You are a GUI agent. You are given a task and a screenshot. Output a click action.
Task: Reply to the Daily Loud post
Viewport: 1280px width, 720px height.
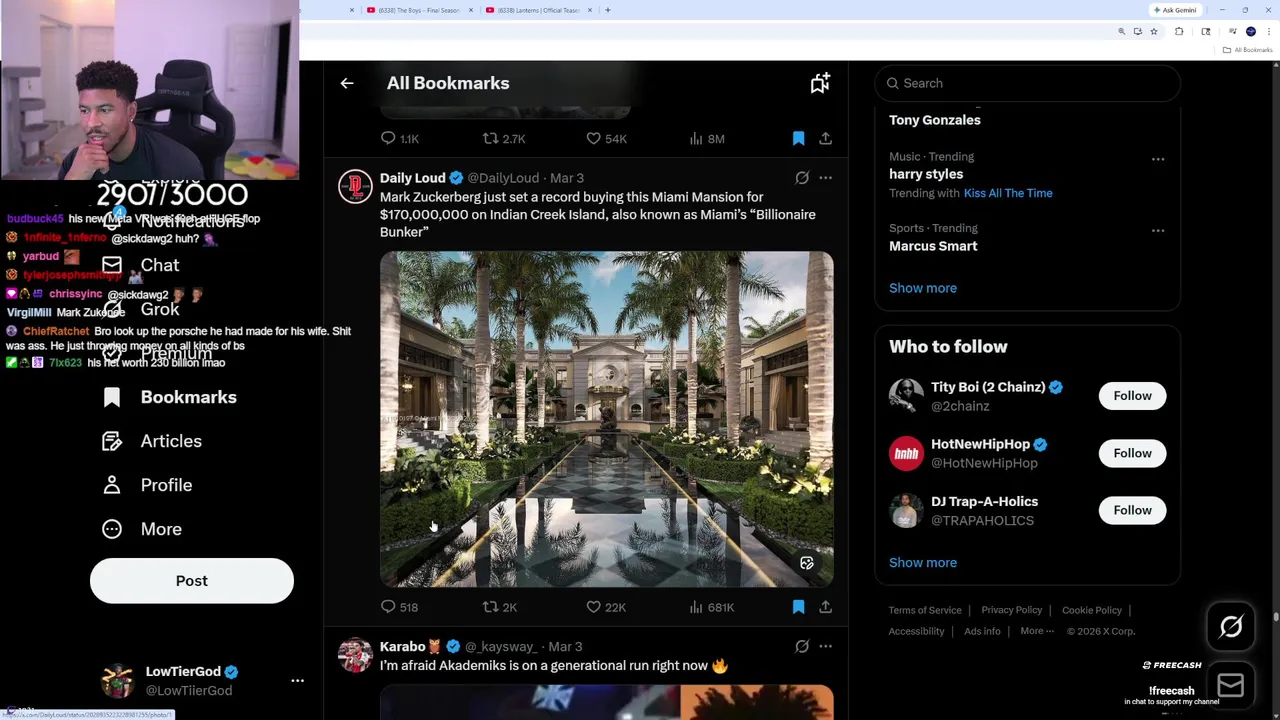399,607
